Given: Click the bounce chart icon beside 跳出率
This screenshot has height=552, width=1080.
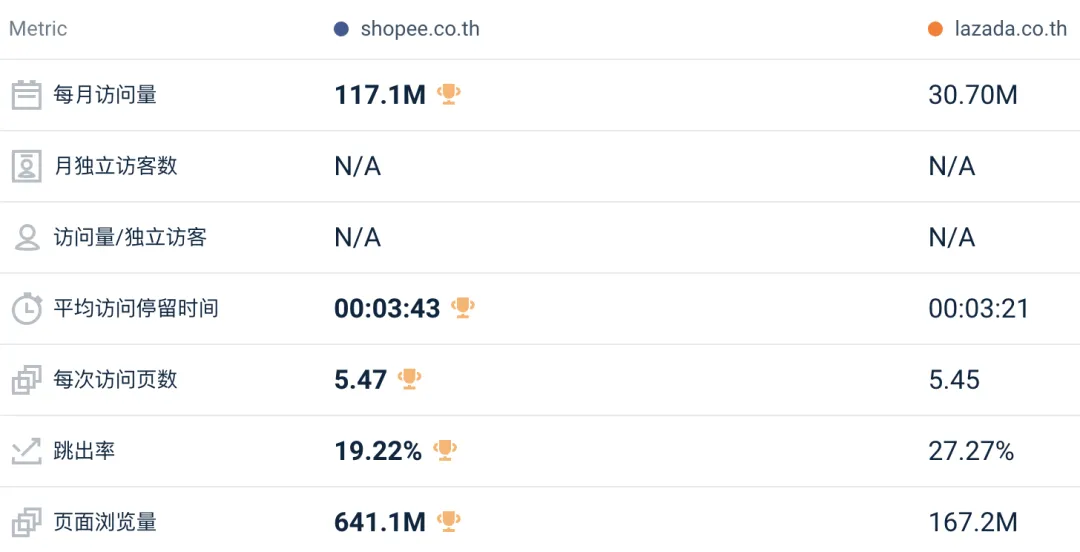Looking at the screenshot, I should 26,451.
